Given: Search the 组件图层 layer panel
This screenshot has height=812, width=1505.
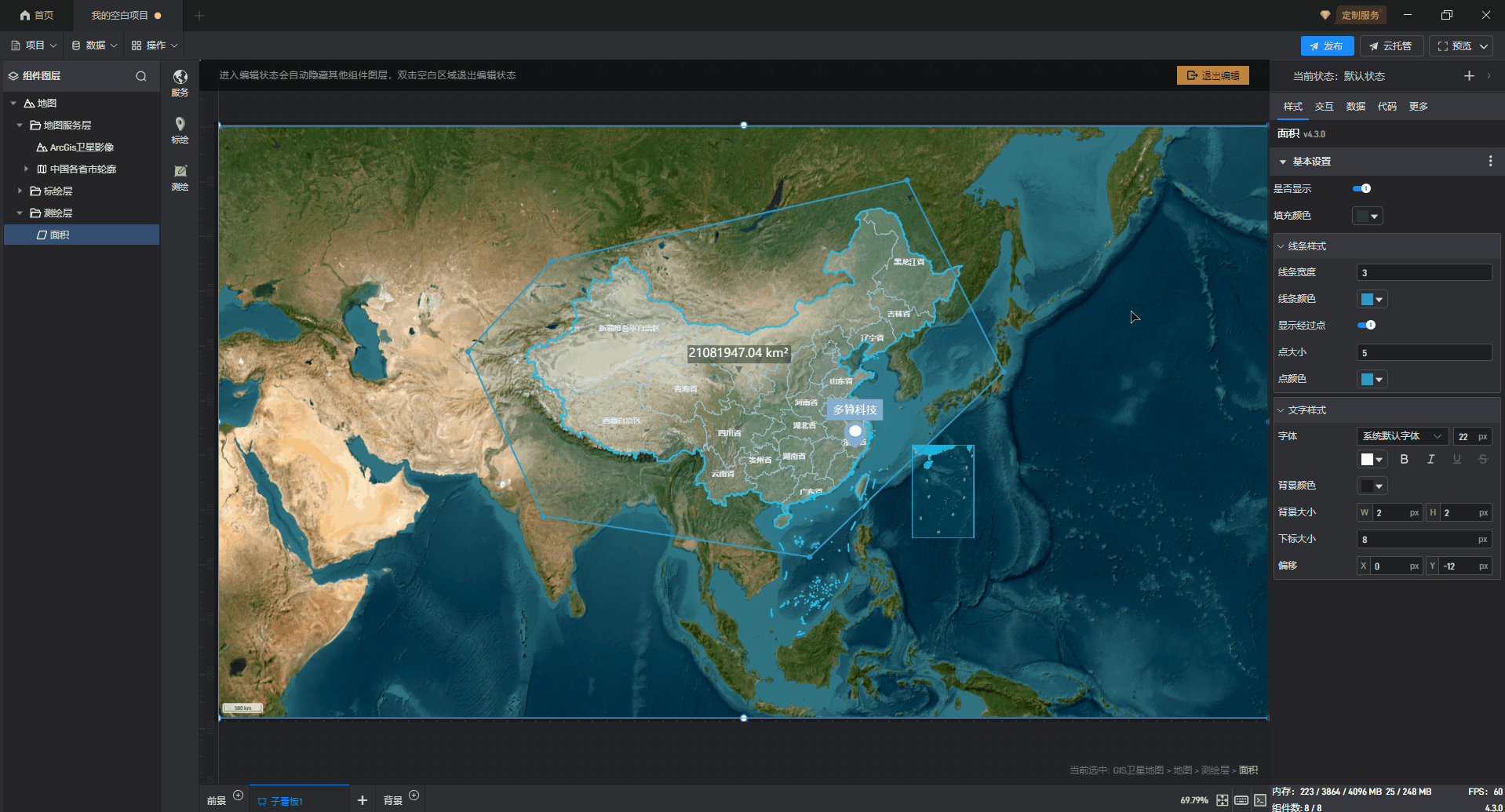Looking at the screenshot, I should point(141,76).
